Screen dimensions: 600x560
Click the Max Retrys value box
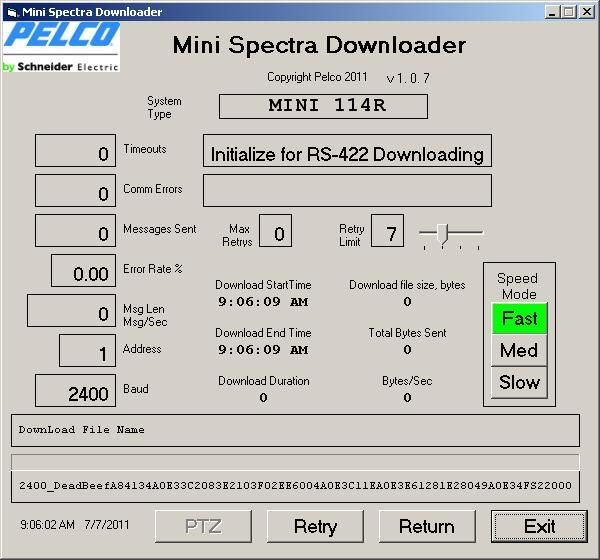coord(276,230)
